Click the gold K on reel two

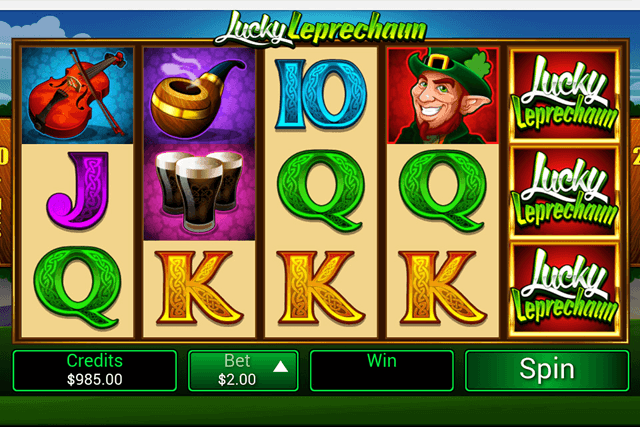199,287
